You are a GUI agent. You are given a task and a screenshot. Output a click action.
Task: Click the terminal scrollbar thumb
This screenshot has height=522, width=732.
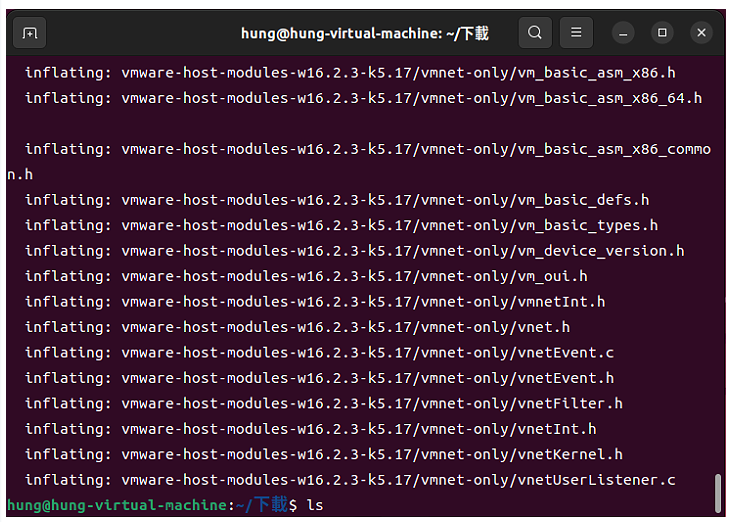[718, 493]
